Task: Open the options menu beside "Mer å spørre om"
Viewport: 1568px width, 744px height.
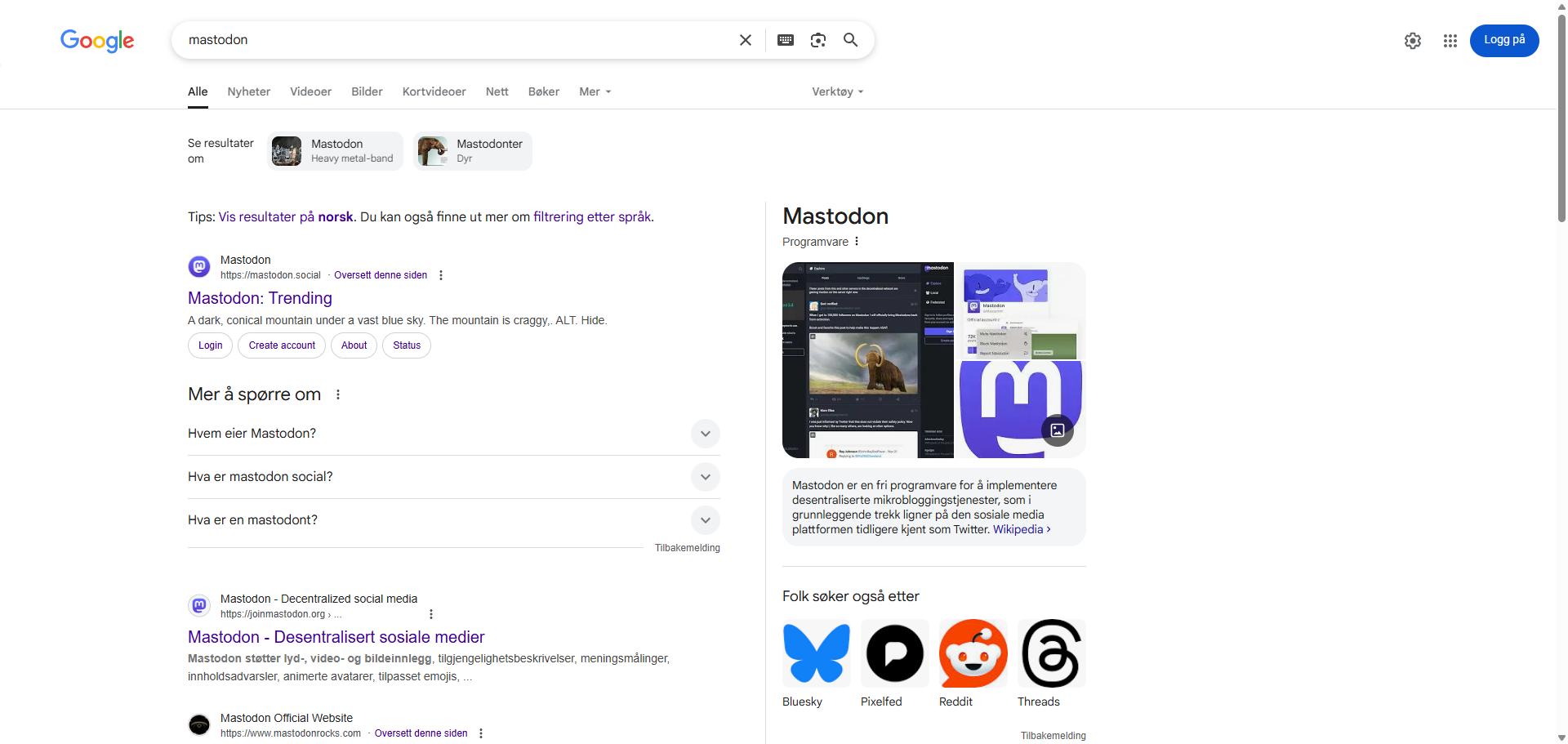Action: tap(338, 394)
